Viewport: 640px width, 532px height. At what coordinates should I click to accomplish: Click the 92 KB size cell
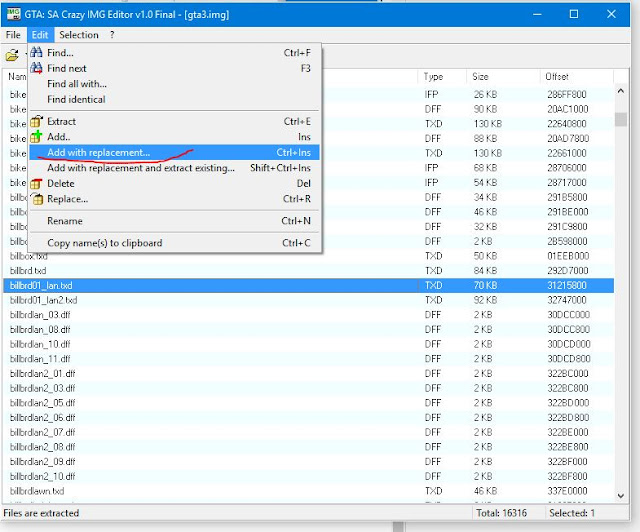pyautogui.click(x=485, y=300)
